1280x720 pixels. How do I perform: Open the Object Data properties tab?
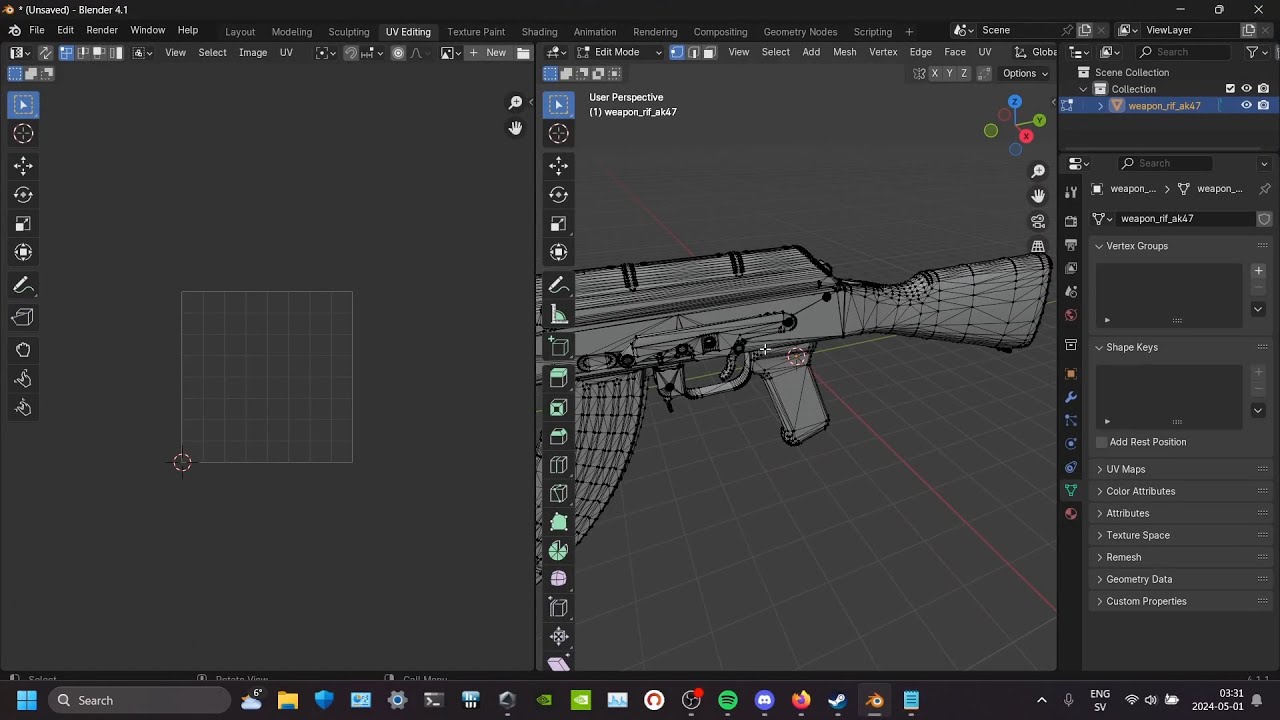click(1071, 490)
